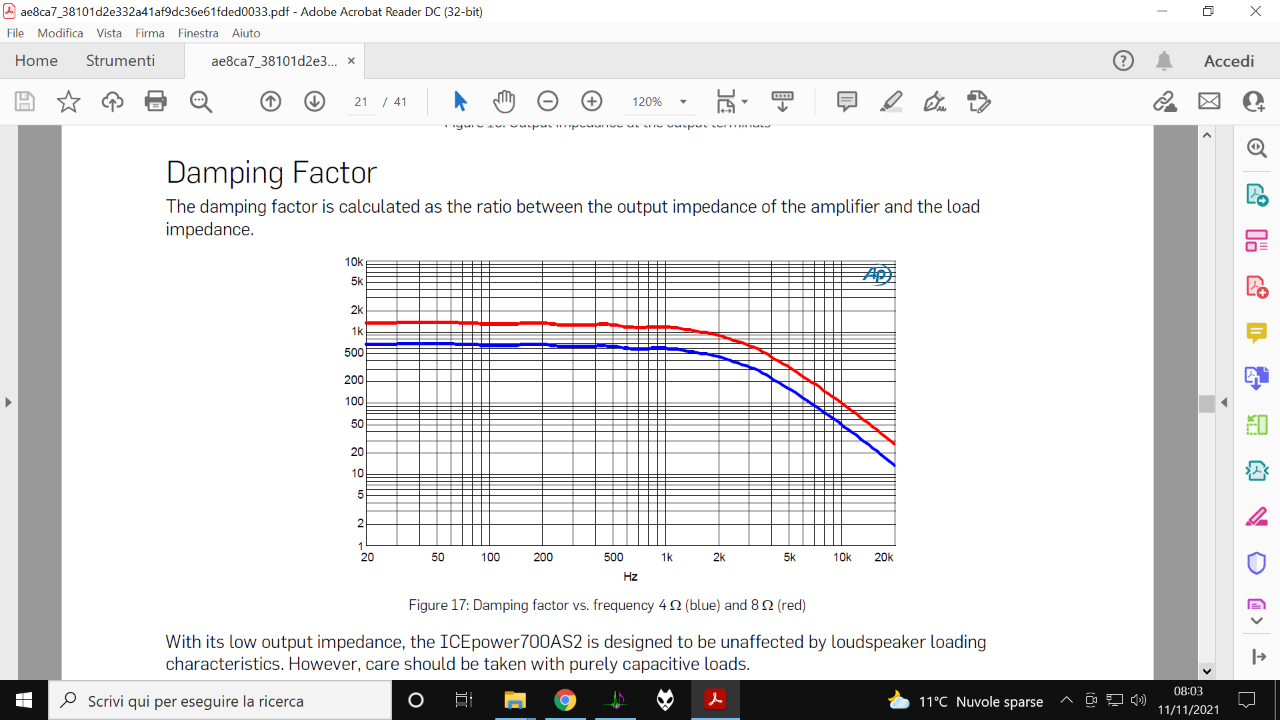The height and width of the screenshot is (720, 1280).
Task: Add a sticky note comment
Action: click(847, 101)
